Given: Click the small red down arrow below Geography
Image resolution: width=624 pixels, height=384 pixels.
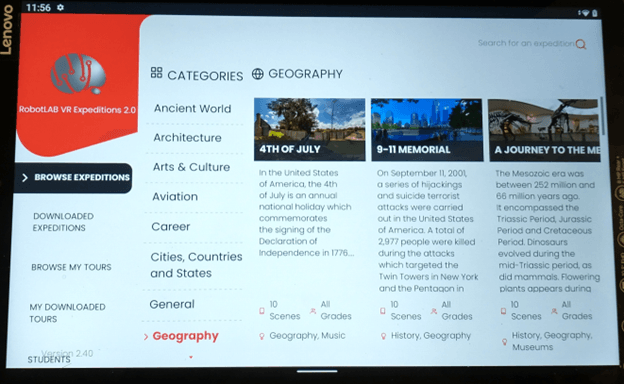Looking at the screenshot, I should coord(191,357).
